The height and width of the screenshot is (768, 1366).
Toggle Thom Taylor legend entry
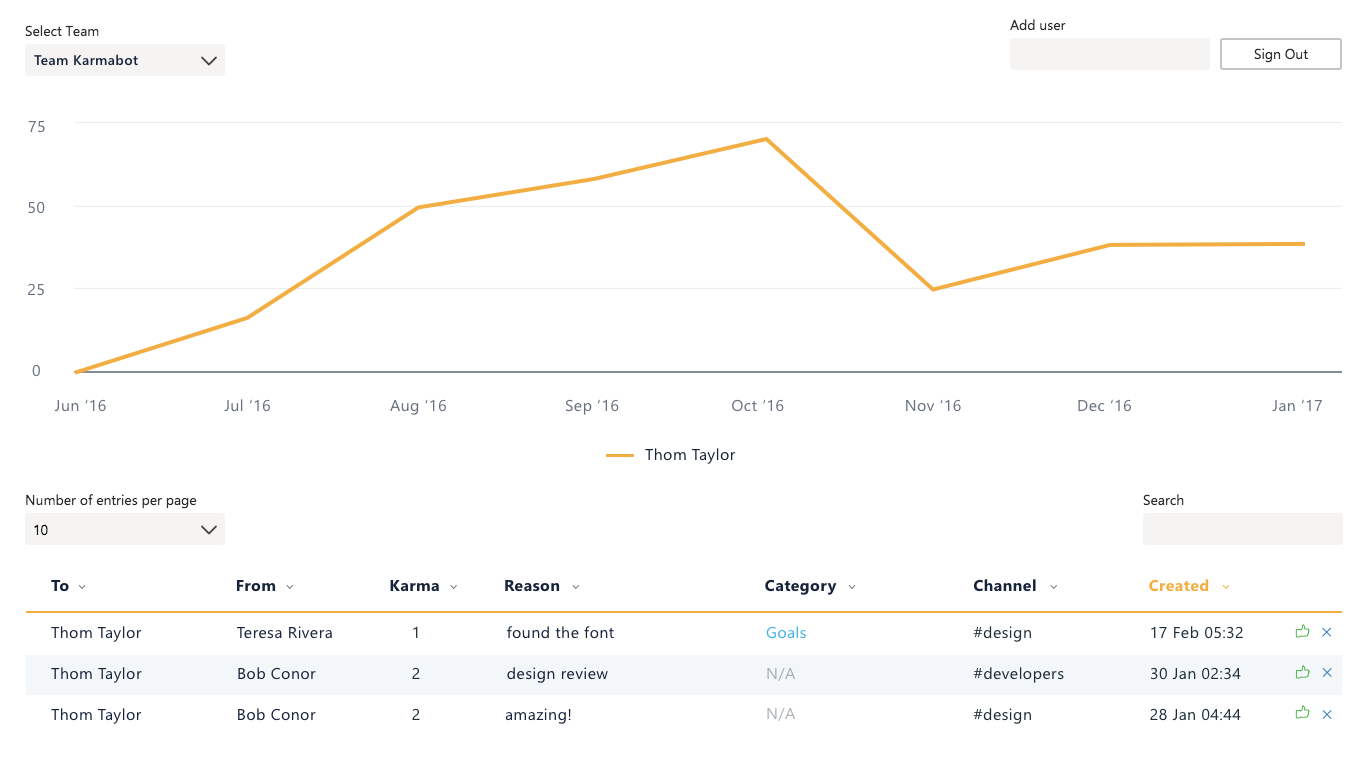click(671, 455)
